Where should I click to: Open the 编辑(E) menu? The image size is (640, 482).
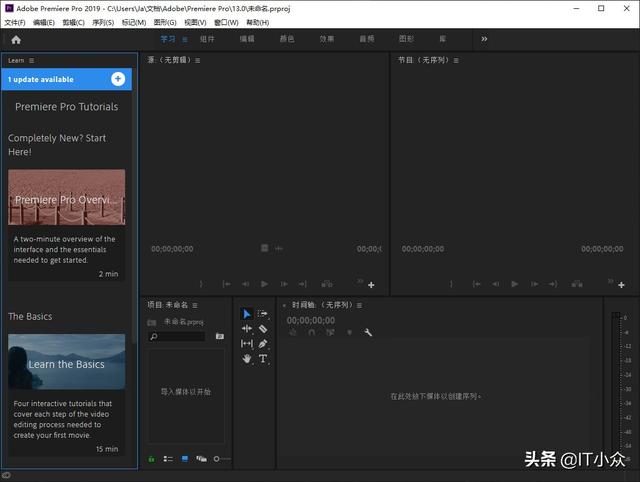[x=44, y=22]
